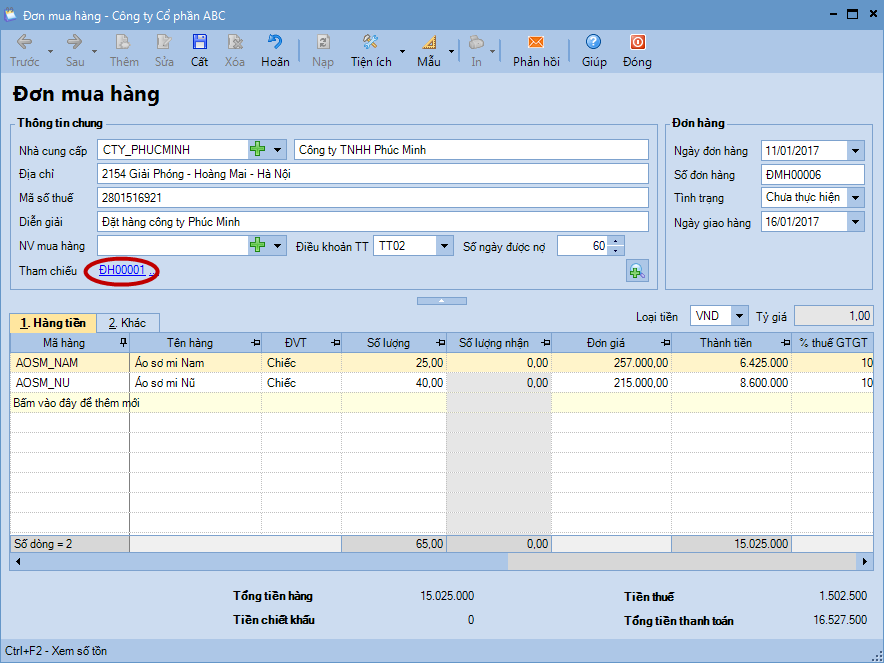Click 'Bấm vào đây để thêm mới' row
The image size is (884, 663).
tap(77, 403)
